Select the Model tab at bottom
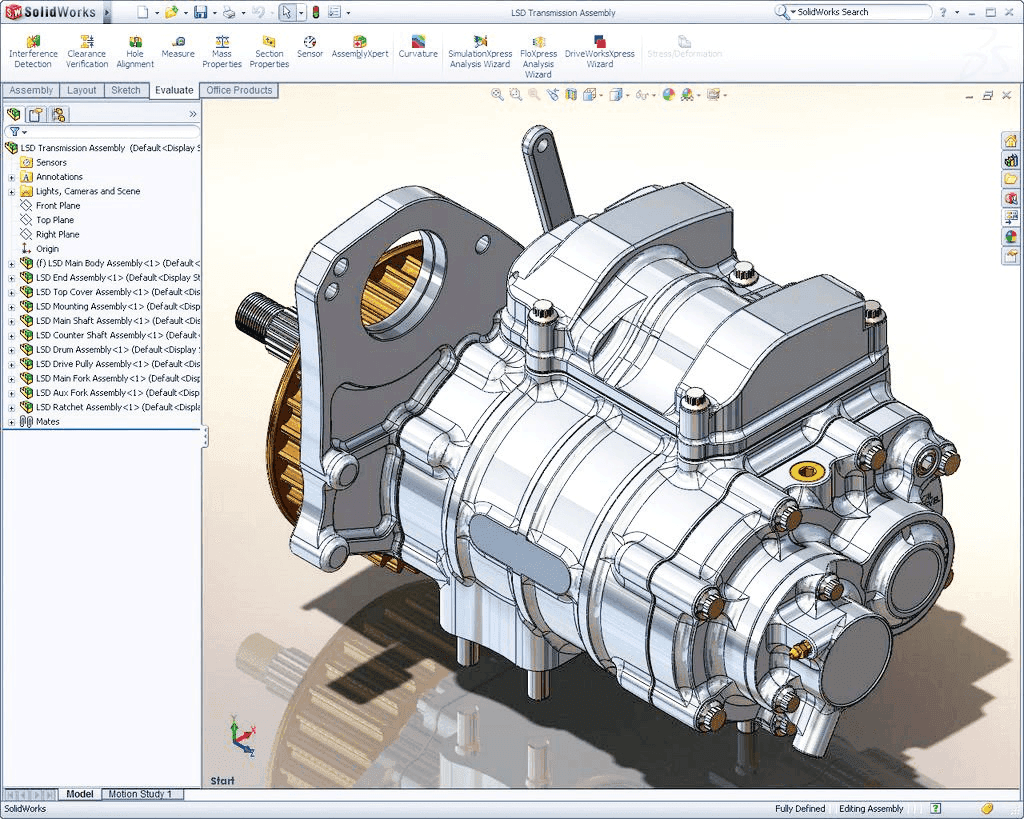Viewport: 1024px width, 819px height. (80, 794)
